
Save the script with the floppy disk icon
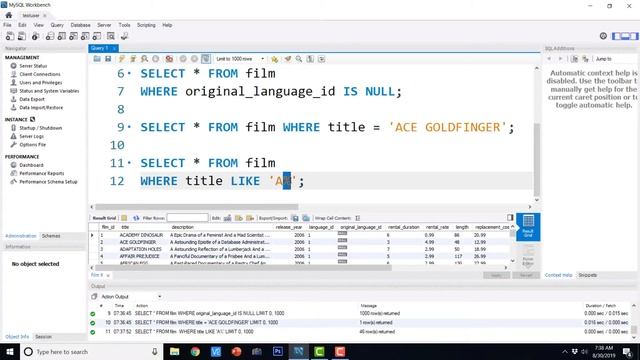click(108, 59)
